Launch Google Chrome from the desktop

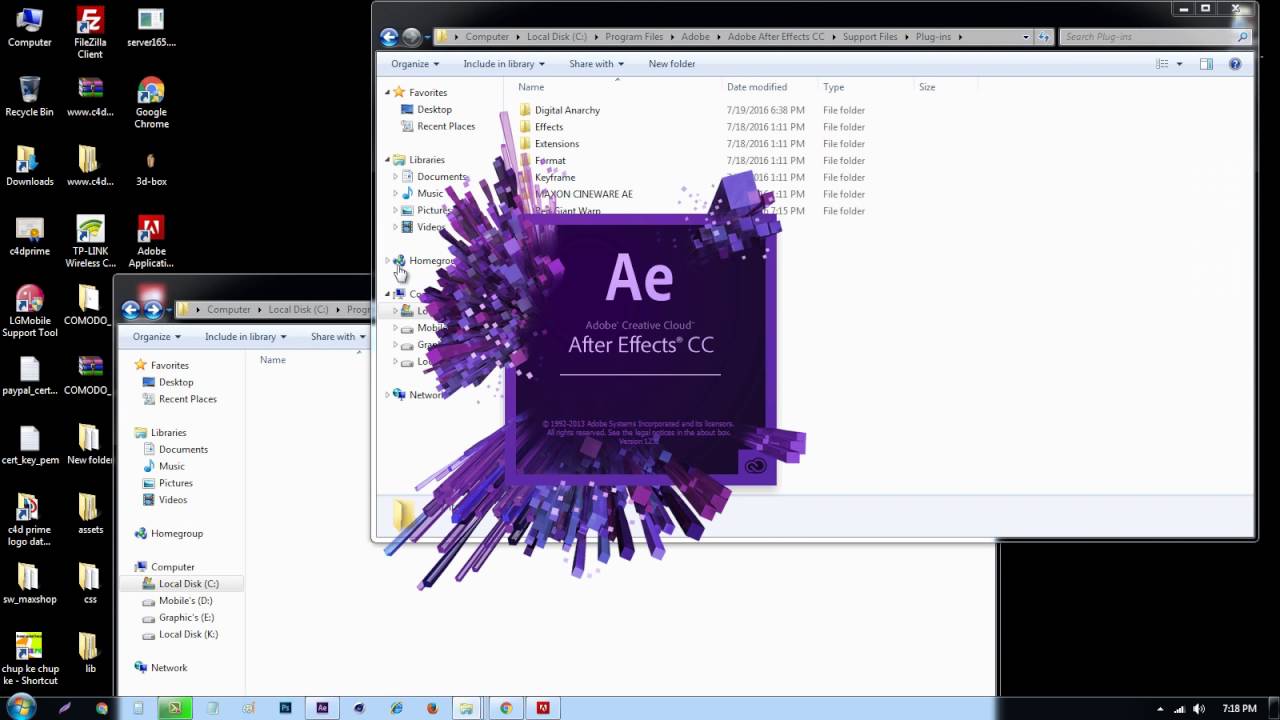pyautogui.click(x=151, y=102)
